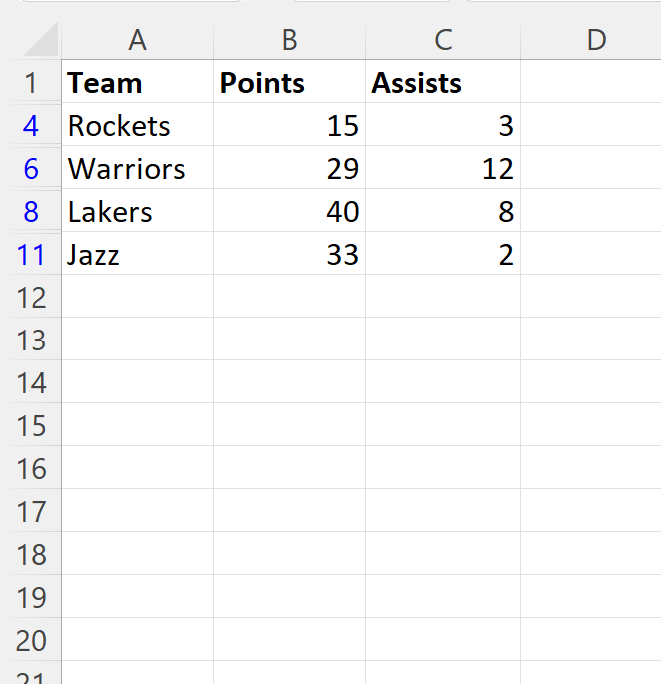Image resolution: width=661 pixels, height=684 pixels.
Task: Select column C header
Action: (x=442, y=40)
